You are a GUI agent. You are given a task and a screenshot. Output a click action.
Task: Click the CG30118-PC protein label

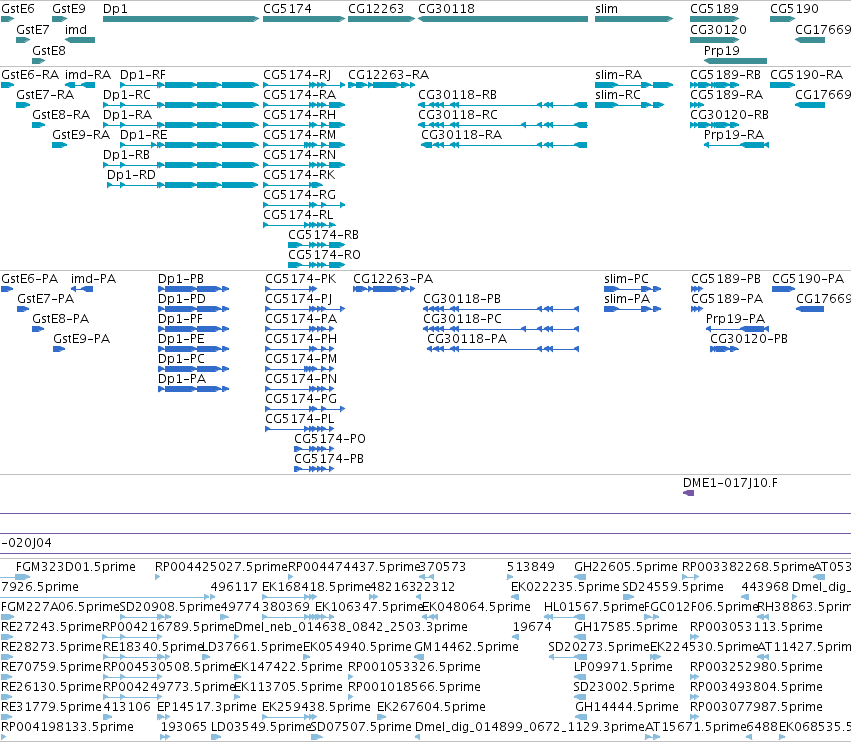click(462, 319)
